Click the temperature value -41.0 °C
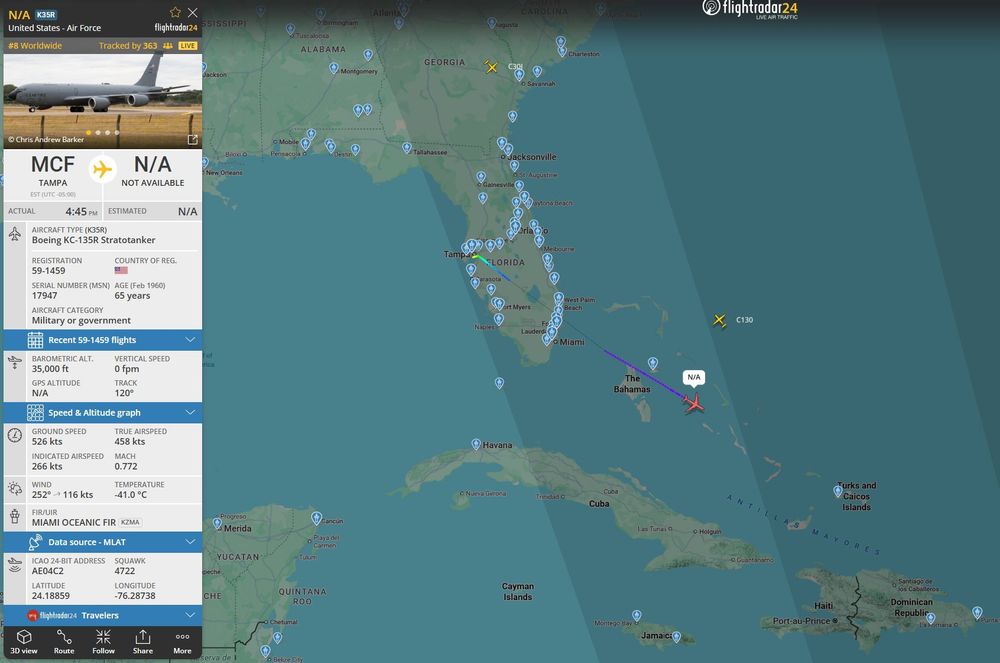The image size is (1000, 663). point(131,495)
